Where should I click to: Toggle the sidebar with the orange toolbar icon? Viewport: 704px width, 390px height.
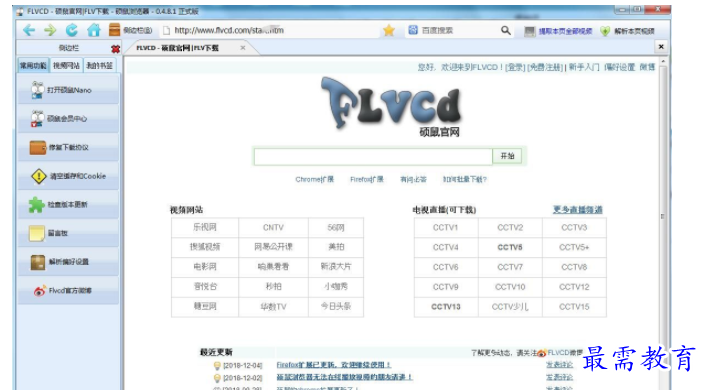click(114, 30)
